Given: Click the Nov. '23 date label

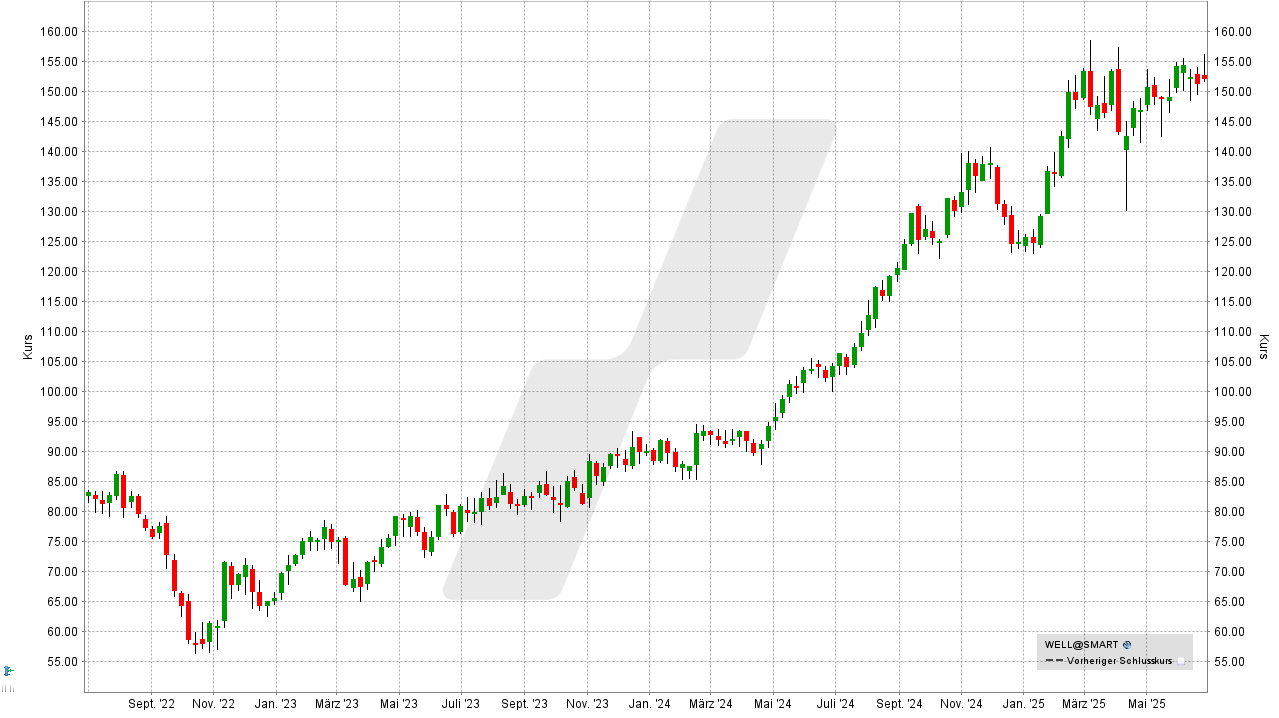Looking at the screenshot, I should (x=586, y=704).
